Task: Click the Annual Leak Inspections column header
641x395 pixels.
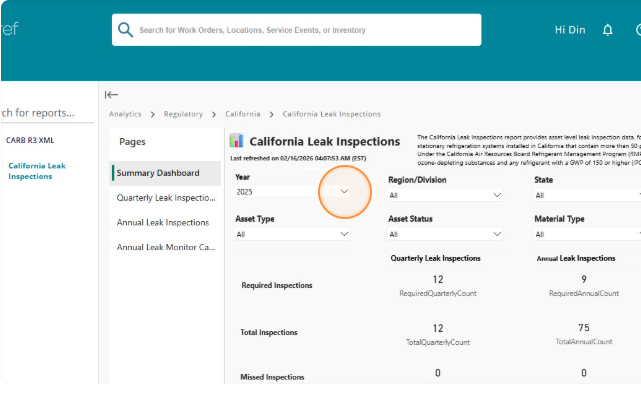Action: [576, 258]
